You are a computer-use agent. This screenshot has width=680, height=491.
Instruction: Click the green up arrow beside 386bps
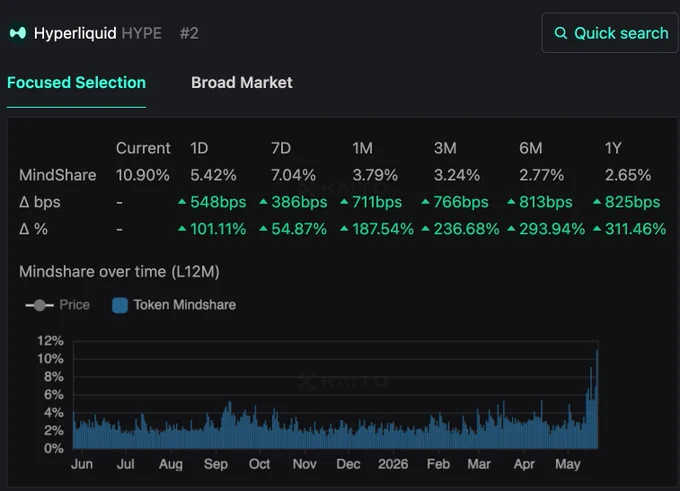point(263,202)
